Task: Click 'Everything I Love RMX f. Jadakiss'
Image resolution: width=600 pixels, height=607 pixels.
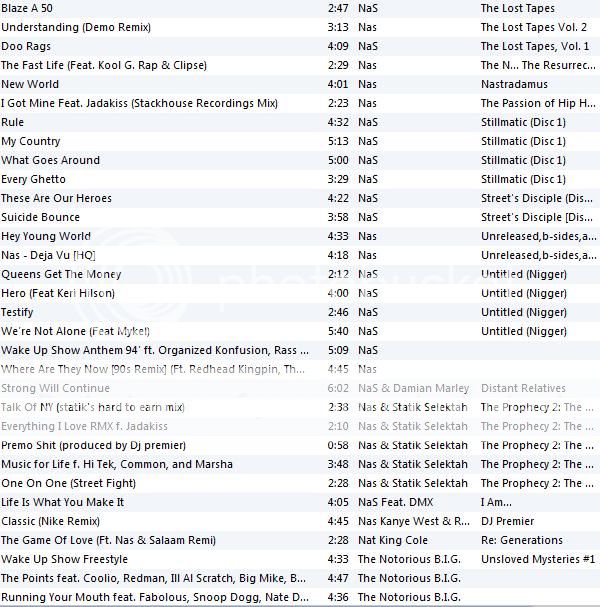Action: (x=84, y=425)
